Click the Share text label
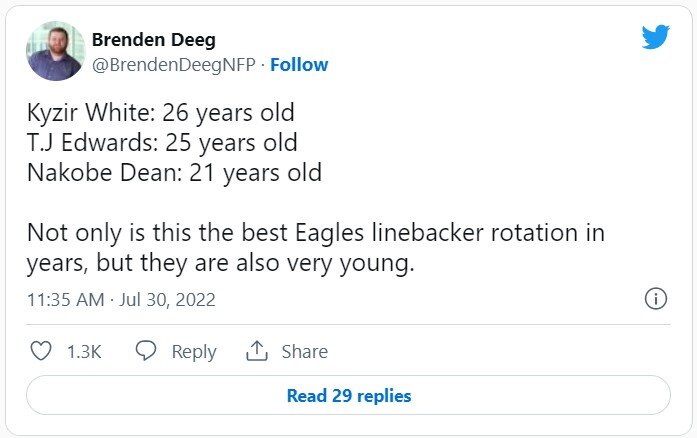This screenshot has width=697, height=438. point(304,352)
